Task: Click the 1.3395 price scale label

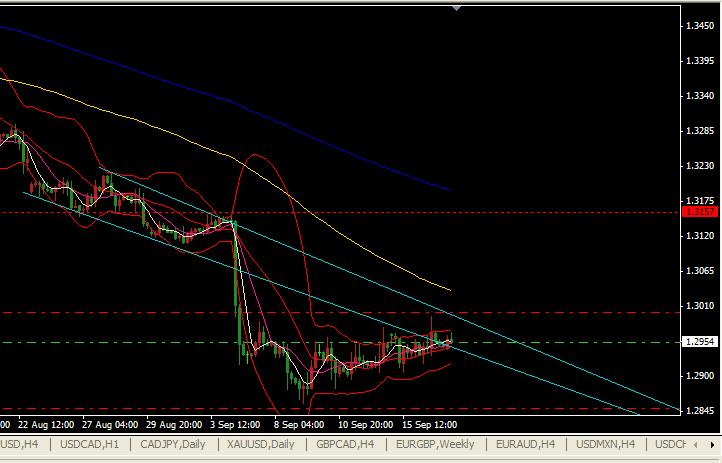Action: point(700,61)
